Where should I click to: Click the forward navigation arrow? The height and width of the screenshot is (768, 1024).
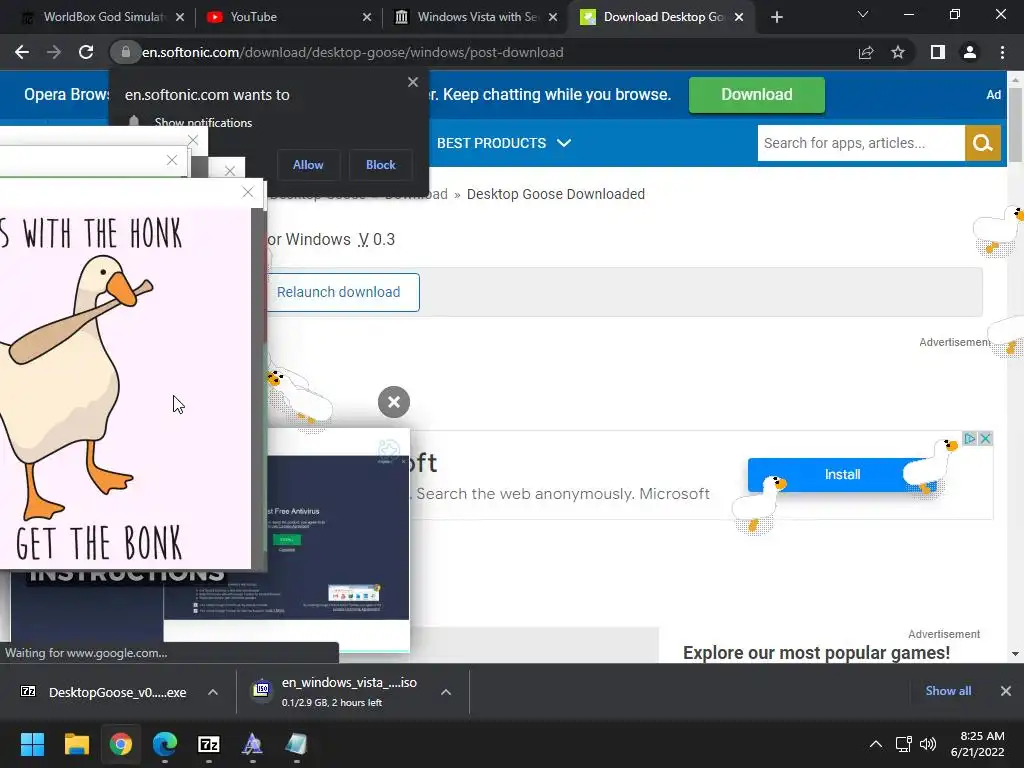54,52
